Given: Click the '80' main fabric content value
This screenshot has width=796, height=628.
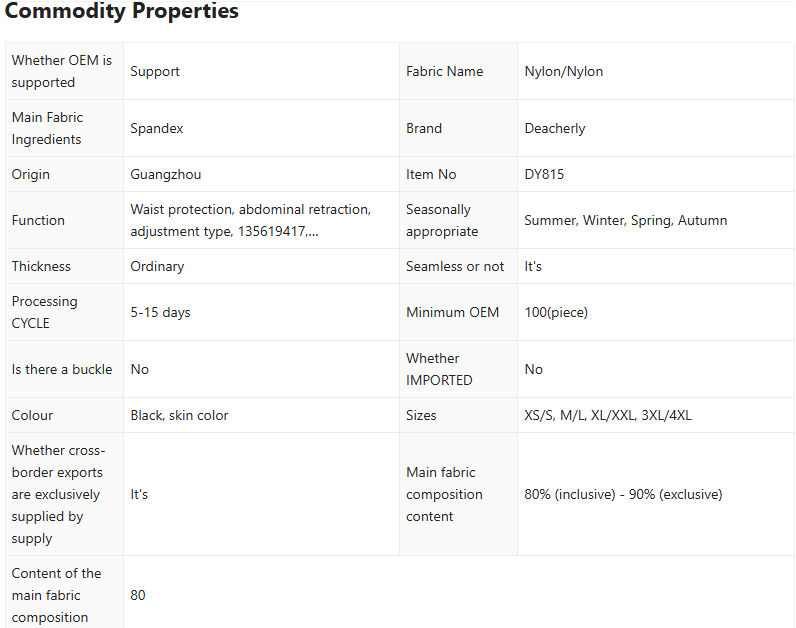Looking at the screenshot, I should 138,595.
